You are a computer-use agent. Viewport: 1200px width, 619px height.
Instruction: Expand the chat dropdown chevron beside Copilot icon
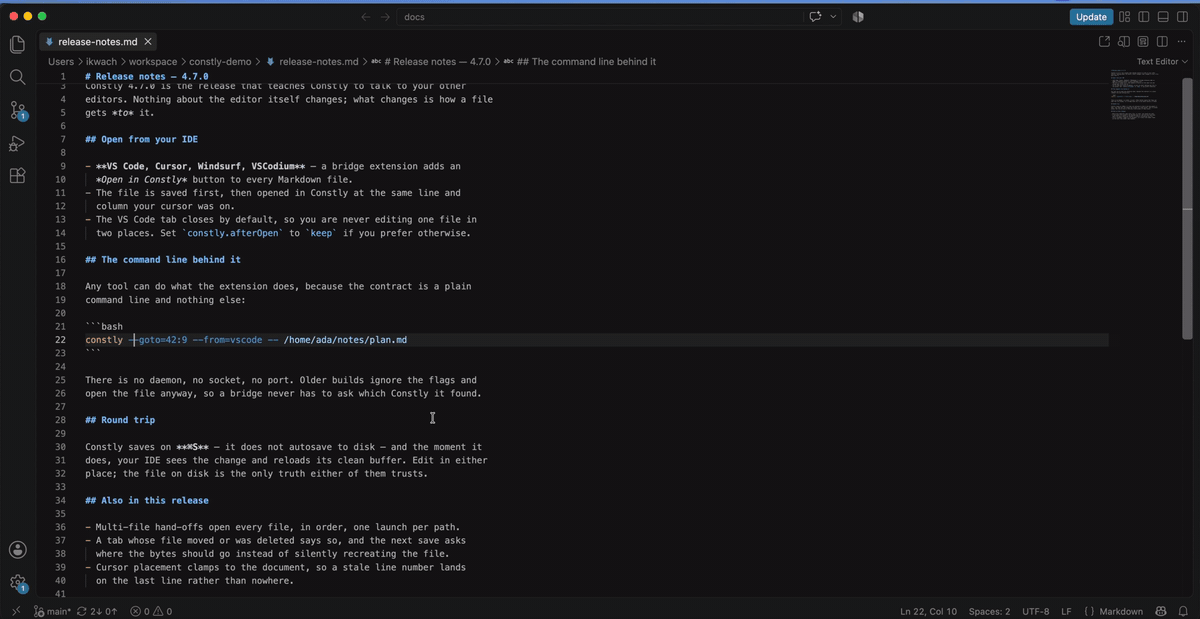pyautogui.click(x=833, y=17)
